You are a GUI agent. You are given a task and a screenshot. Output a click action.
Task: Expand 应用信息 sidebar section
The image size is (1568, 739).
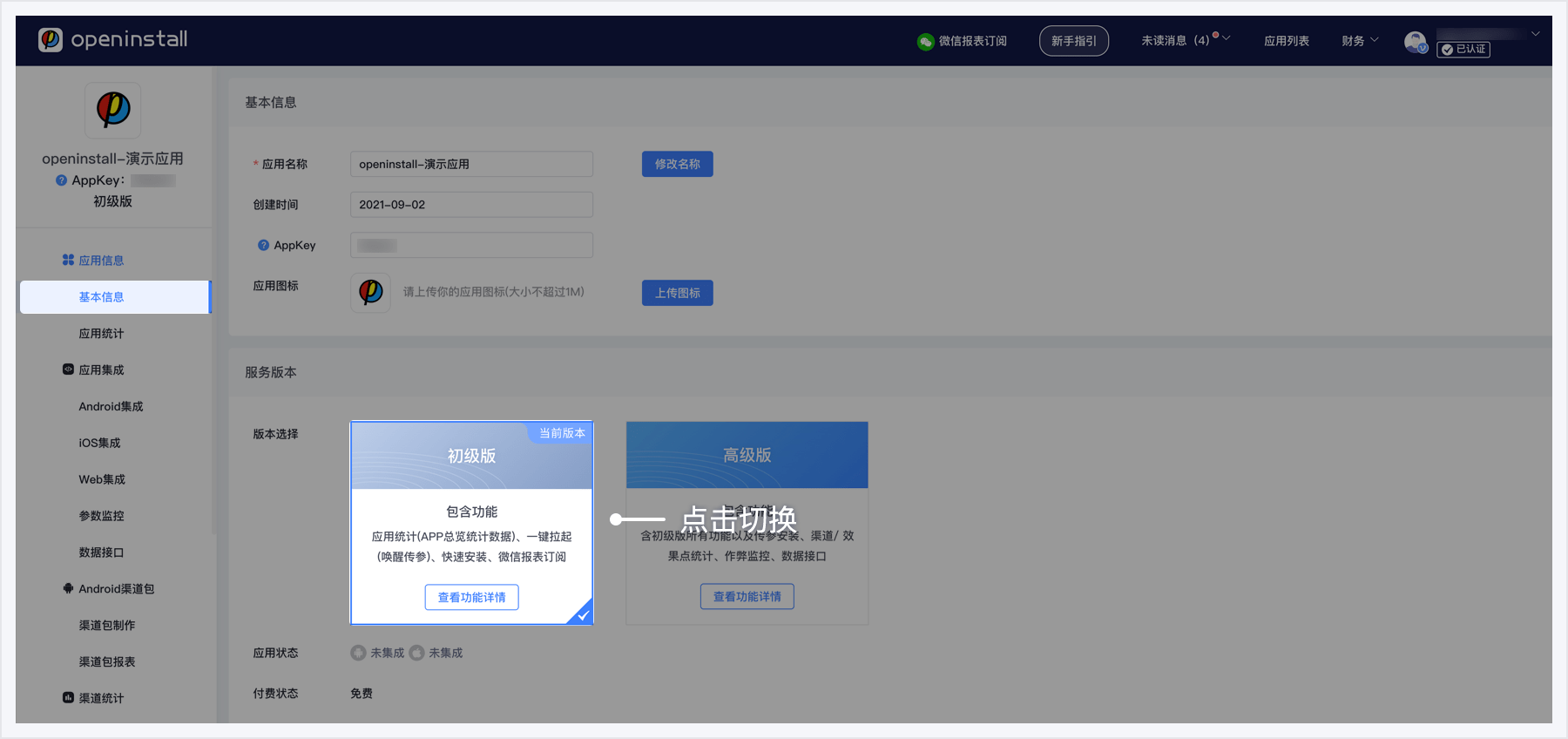[x=101, y=261]
